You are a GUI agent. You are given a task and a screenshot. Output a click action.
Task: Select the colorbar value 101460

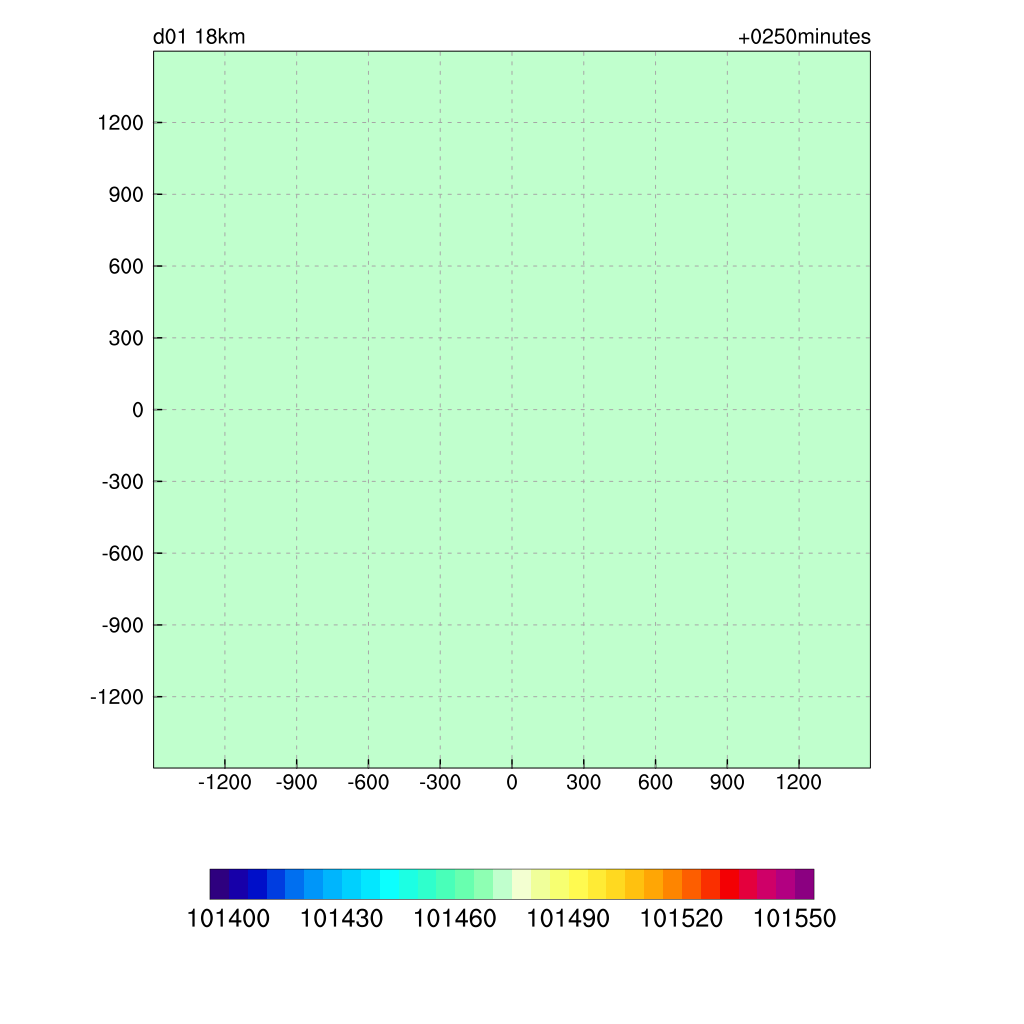point(455,919)
